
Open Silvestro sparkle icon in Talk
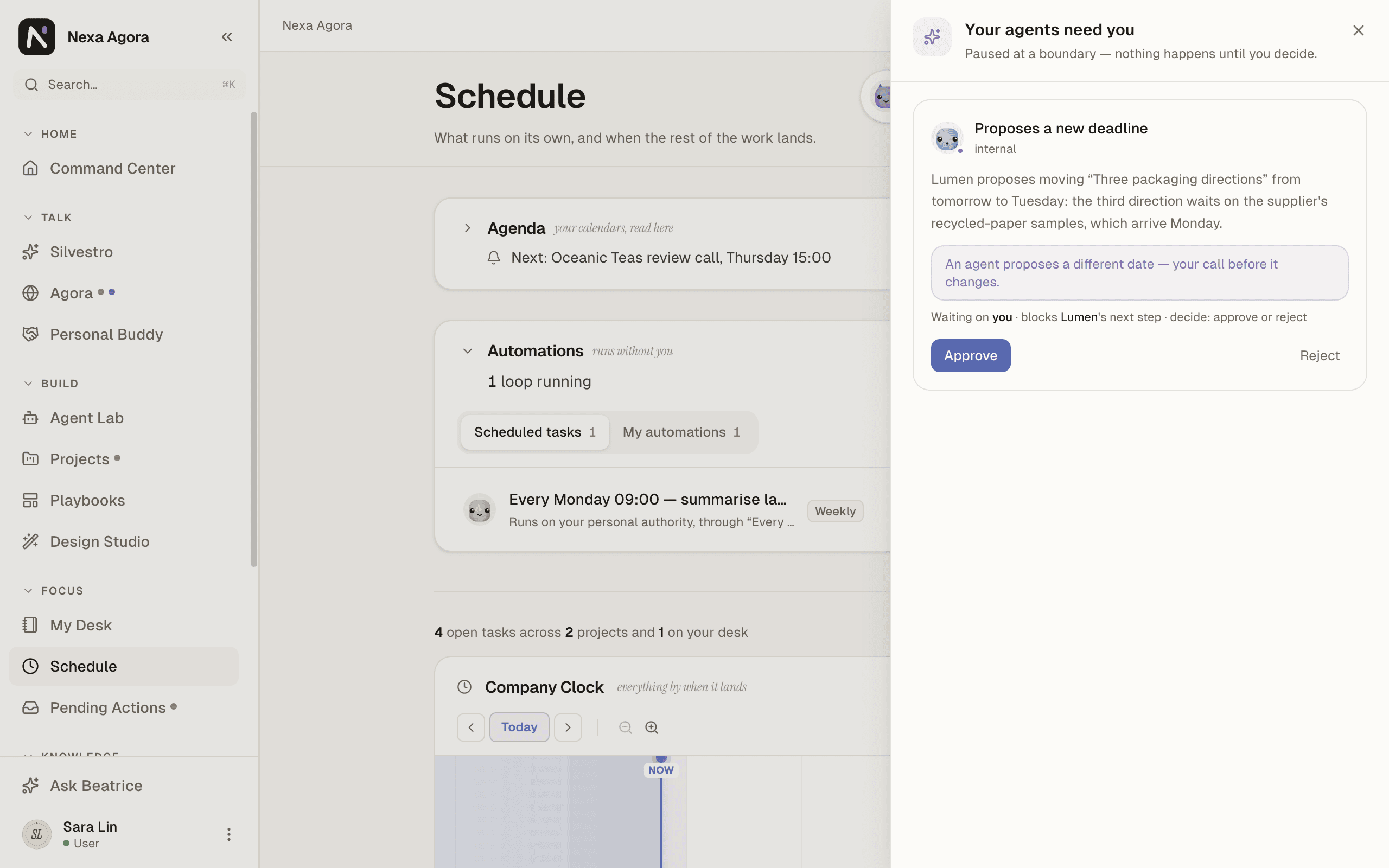(30, 251)
